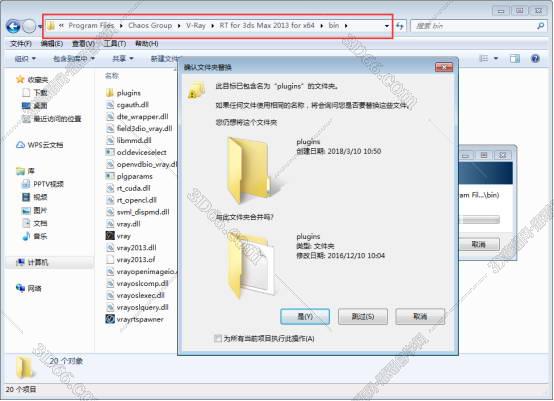
Task: Open the Help (H) menu
Action: [147, 43]
